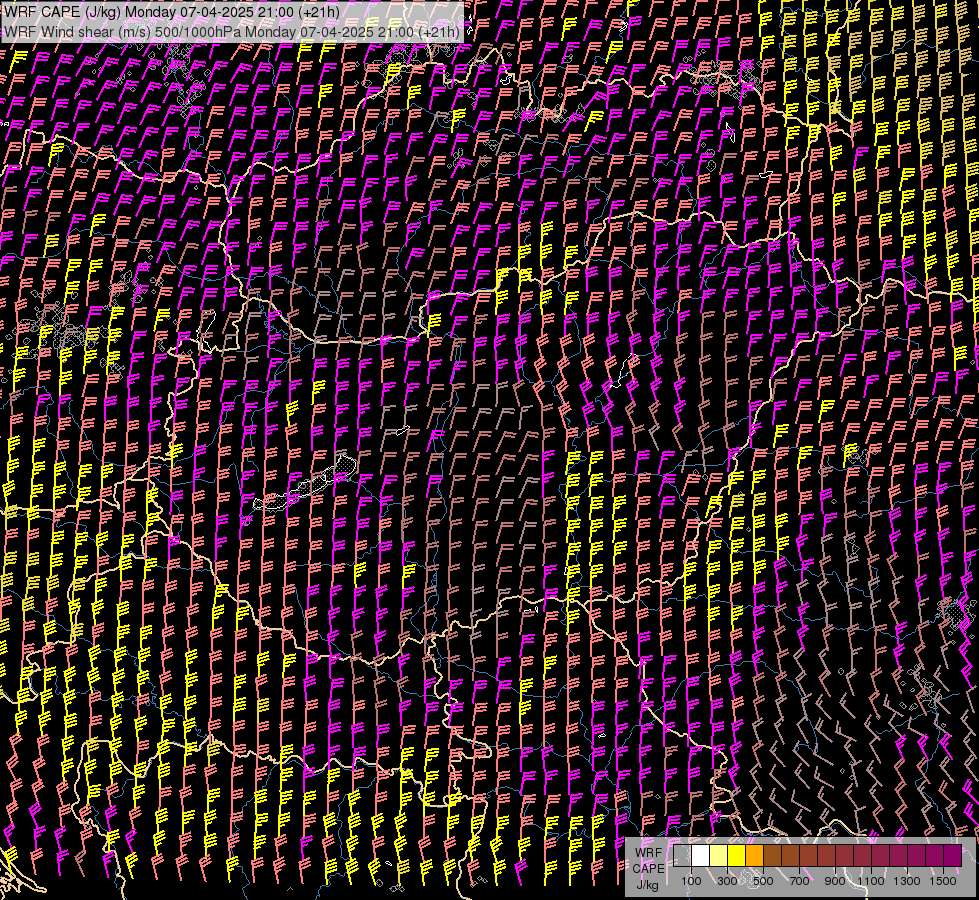Click the legend value 1300
Viewport: 979px width, 900px height.
click(x=907, y=881)
